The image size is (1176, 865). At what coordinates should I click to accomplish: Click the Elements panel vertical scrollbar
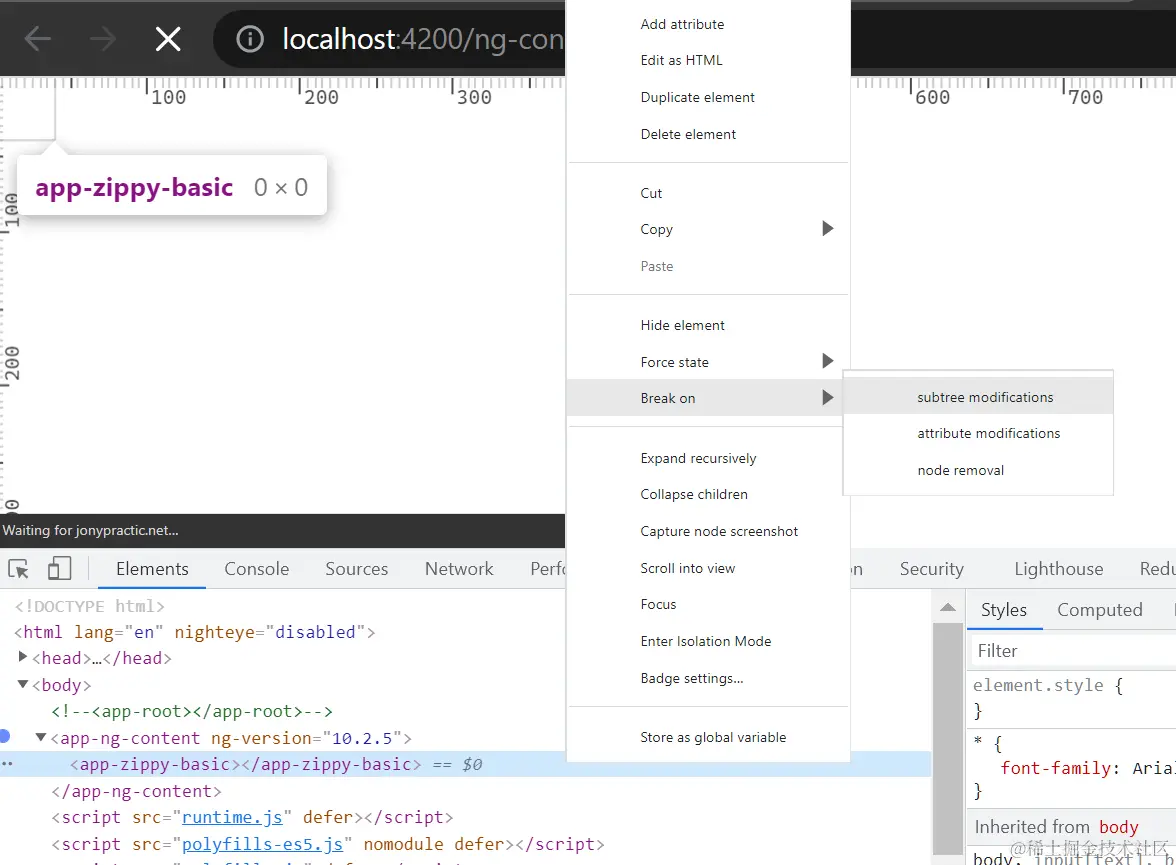(x=948, y=738)
